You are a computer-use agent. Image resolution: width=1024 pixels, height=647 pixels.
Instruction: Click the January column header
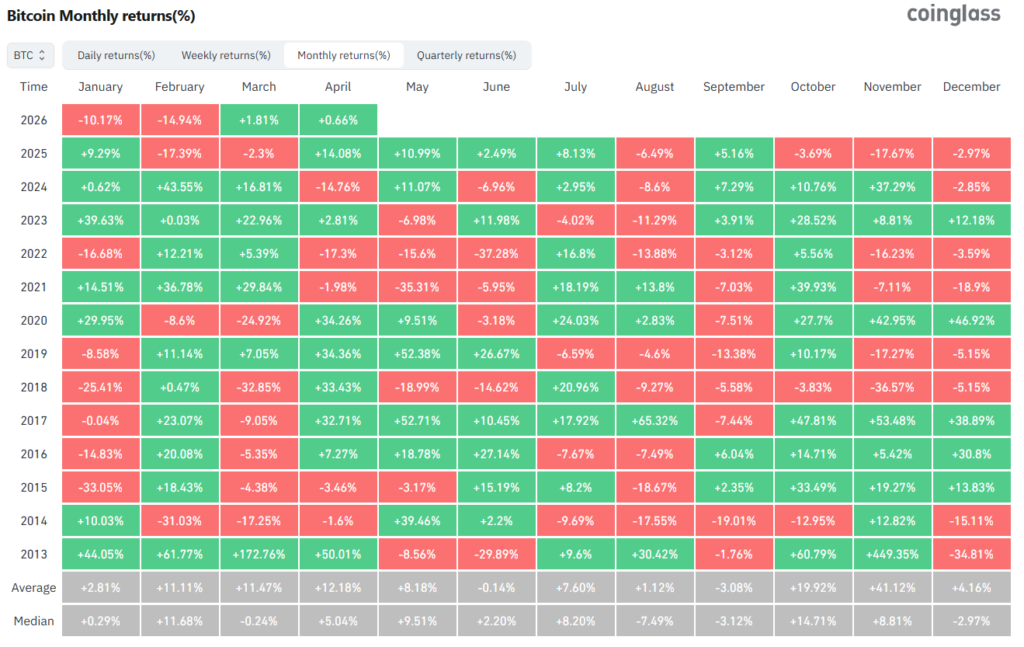(100, 87)
